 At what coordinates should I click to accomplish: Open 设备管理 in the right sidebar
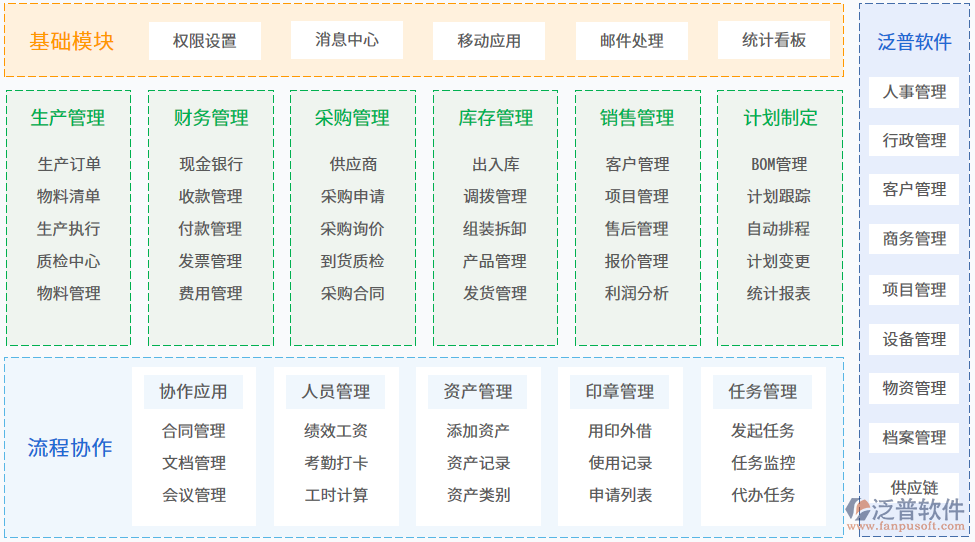914,340
